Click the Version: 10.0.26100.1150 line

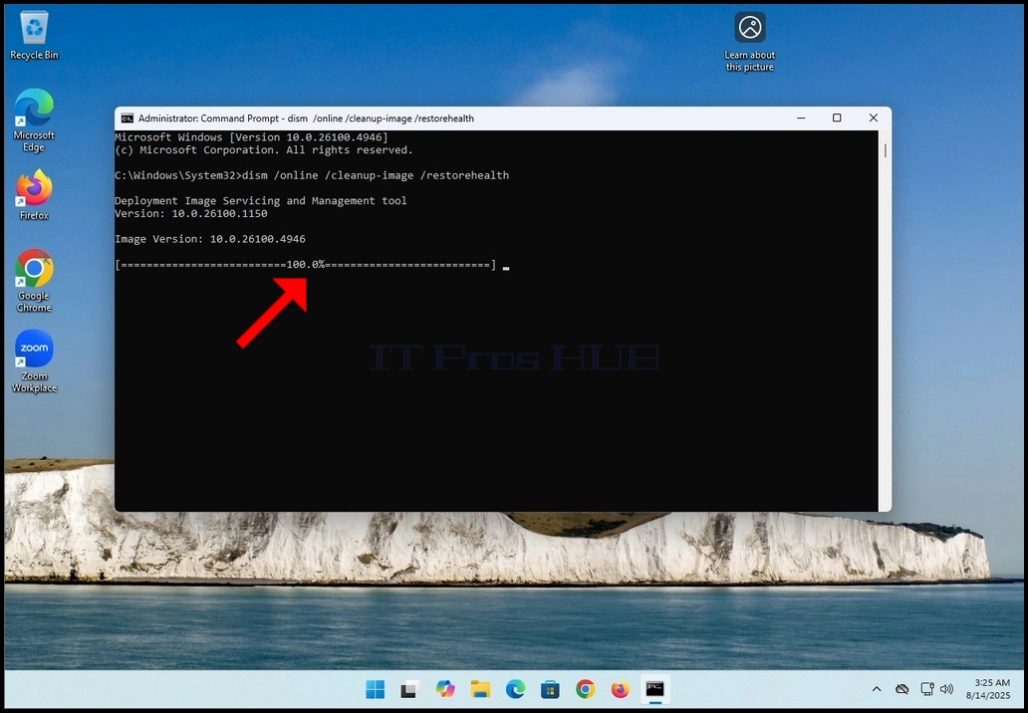pos(191,214)
